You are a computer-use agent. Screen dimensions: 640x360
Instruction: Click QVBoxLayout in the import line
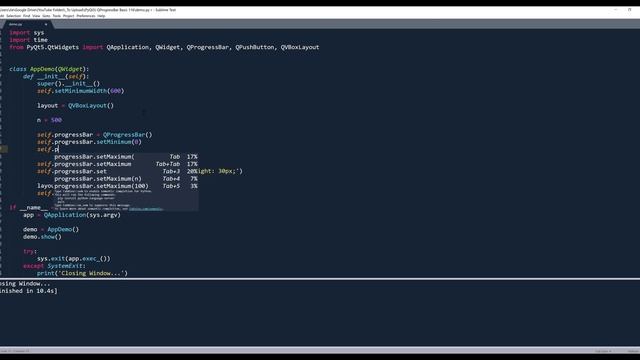tap(300, 47)
